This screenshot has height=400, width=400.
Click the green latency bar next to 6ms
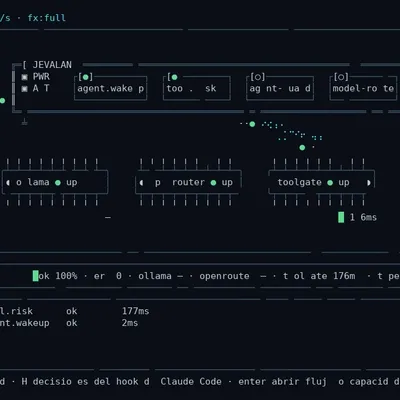tap(341, 217)
